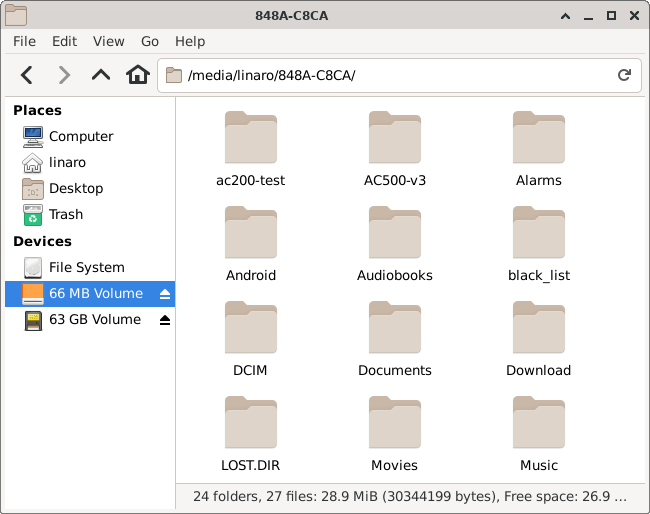The width and height of the screenshot is (650, 514).
Task: Select the ac200-test folder icon
Action: [251, 137]
